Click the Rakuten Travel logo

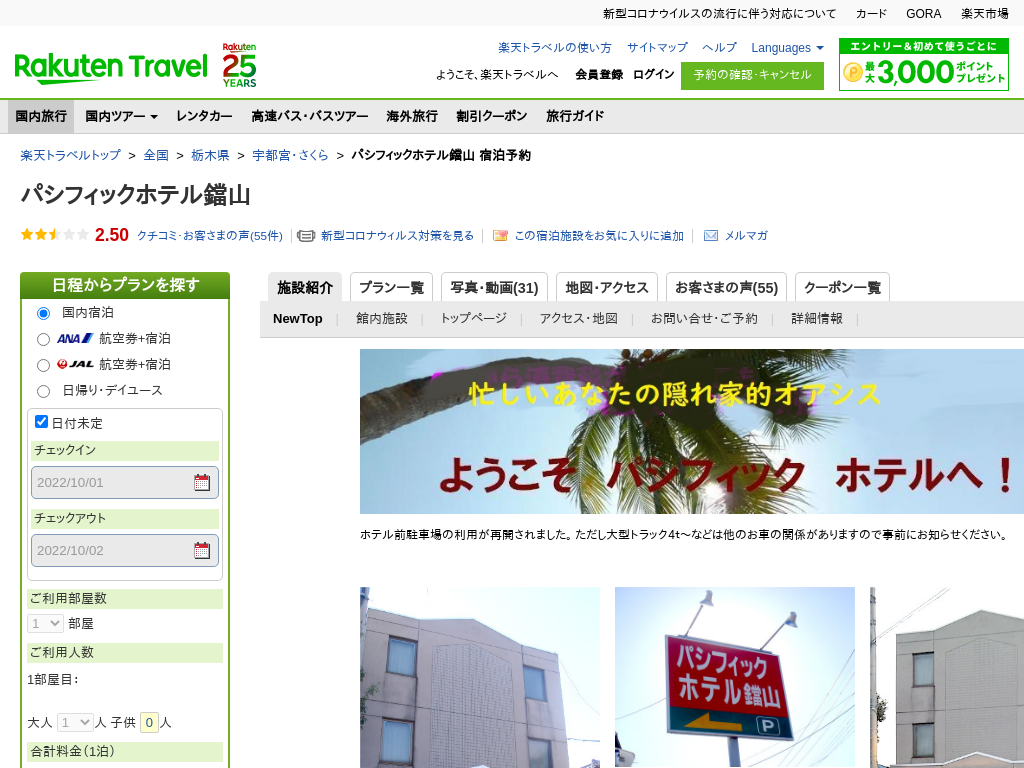(110, 68)
